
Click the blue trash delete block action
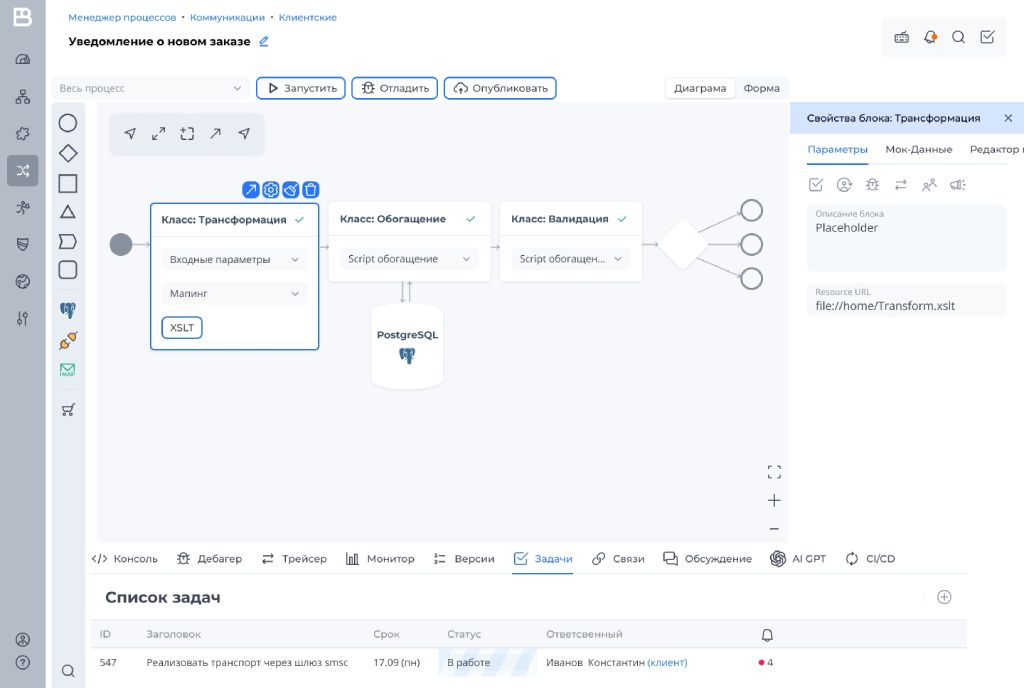point(311,190)
